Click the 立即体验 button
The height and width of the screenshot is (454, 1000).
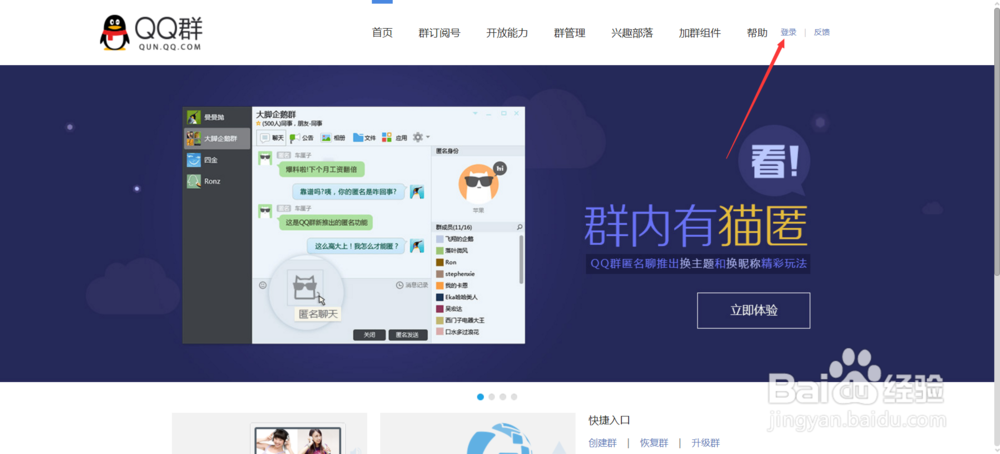click(x=754, y=311)
